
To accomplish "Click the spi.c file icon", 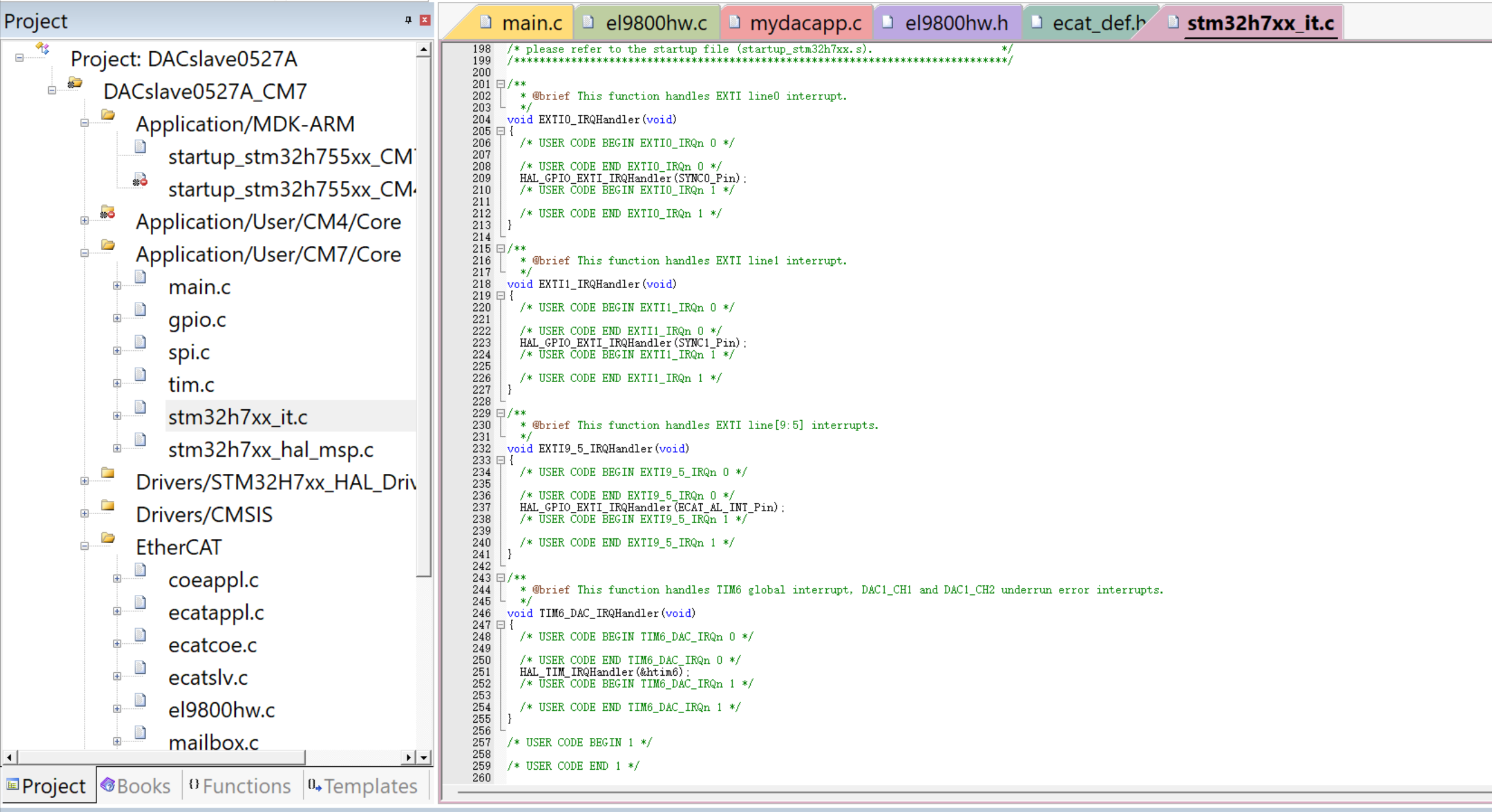I will point(141,342).
